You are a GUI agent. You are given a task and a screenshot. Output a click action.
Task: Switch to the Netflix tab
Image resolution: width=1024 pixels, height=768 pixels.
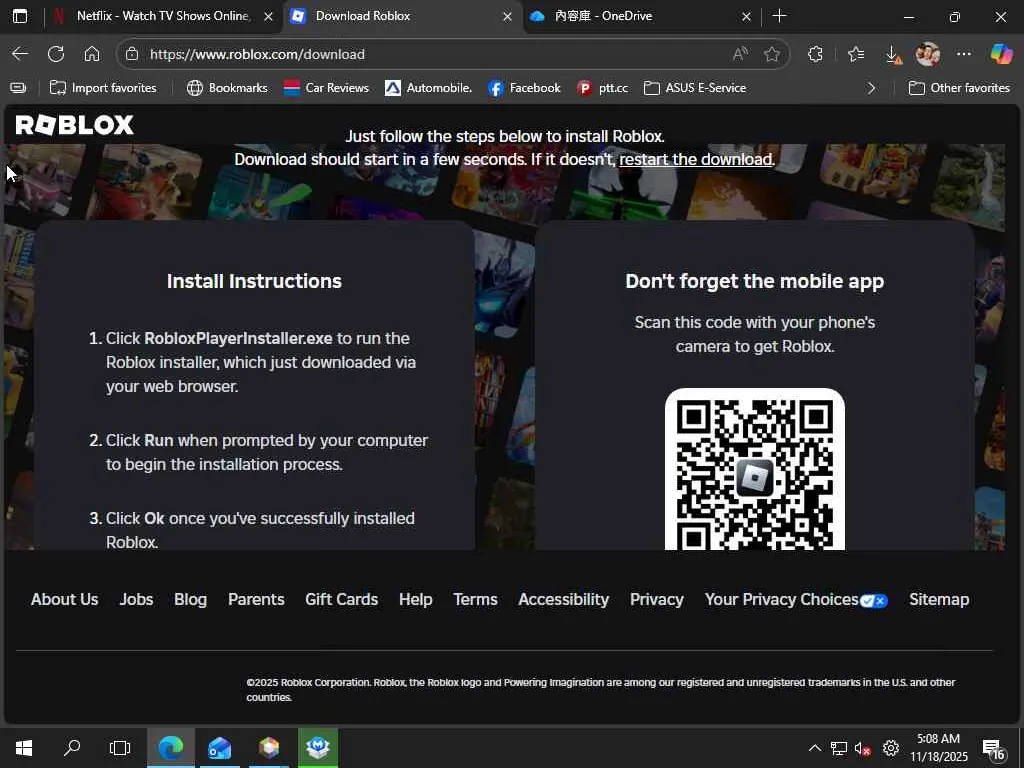pyautogui.click(x=163, y=16)
